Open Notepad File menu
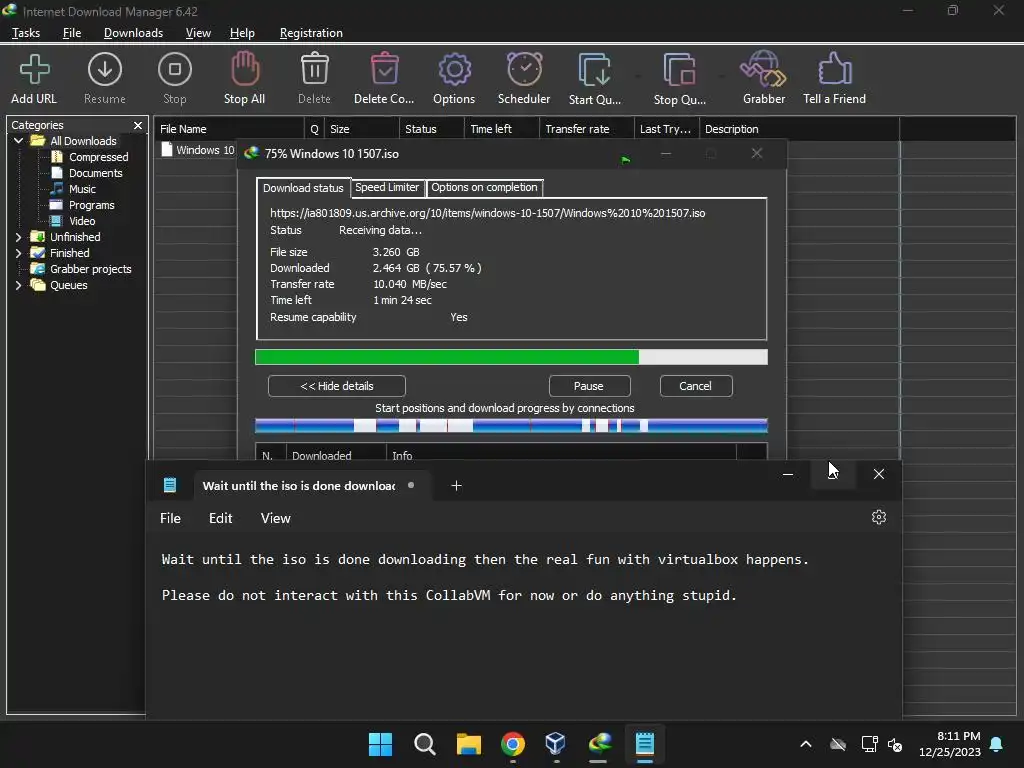 170,518
